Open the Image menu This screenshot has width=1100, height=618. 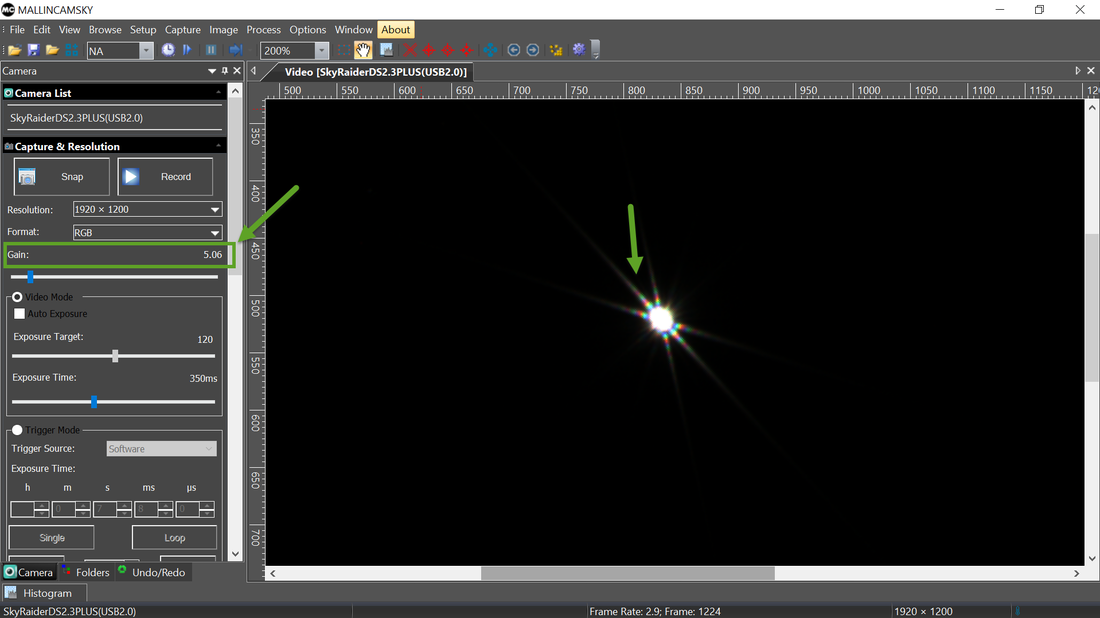[x=223, y=29]
